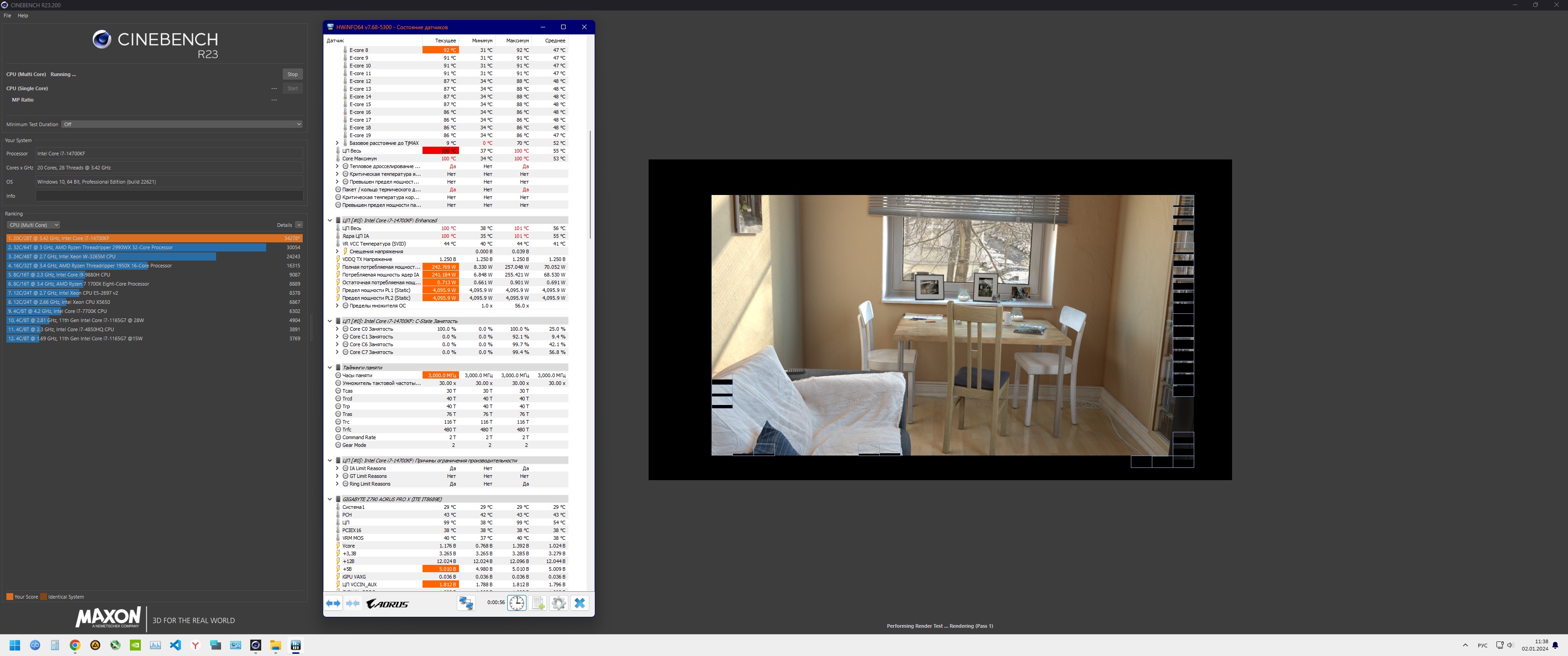Close sensors with the blue X icon
The width and height of the screenshot is (1568, 656).
point(579,603)
